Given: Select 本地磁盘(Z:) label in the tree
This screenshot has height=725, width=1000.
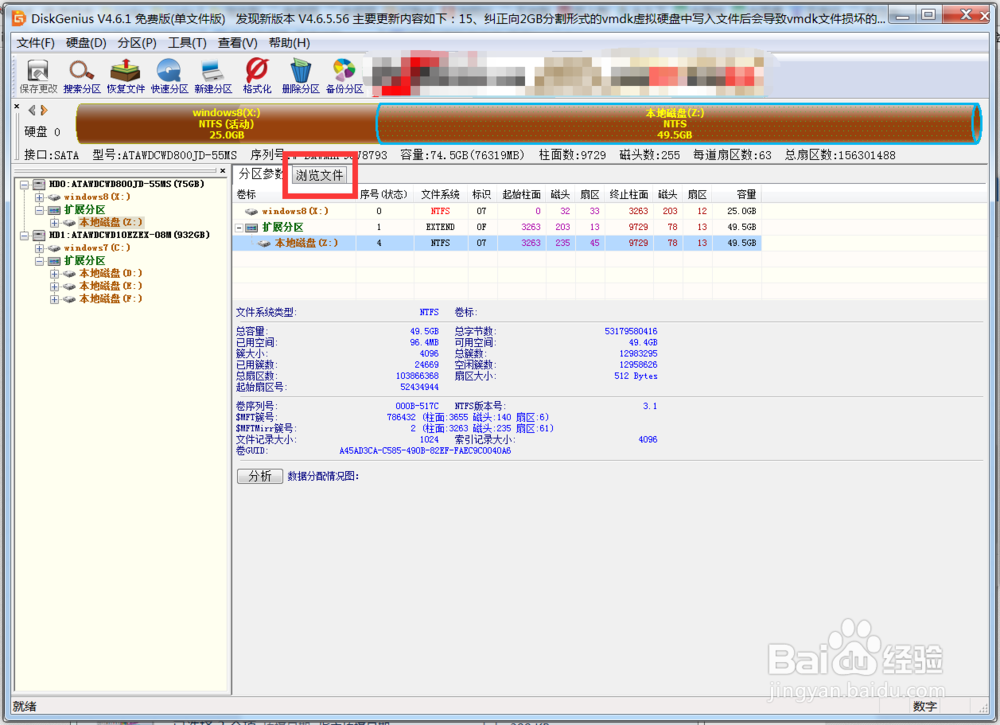Looking at the screenshot, I should click(110, 223).
